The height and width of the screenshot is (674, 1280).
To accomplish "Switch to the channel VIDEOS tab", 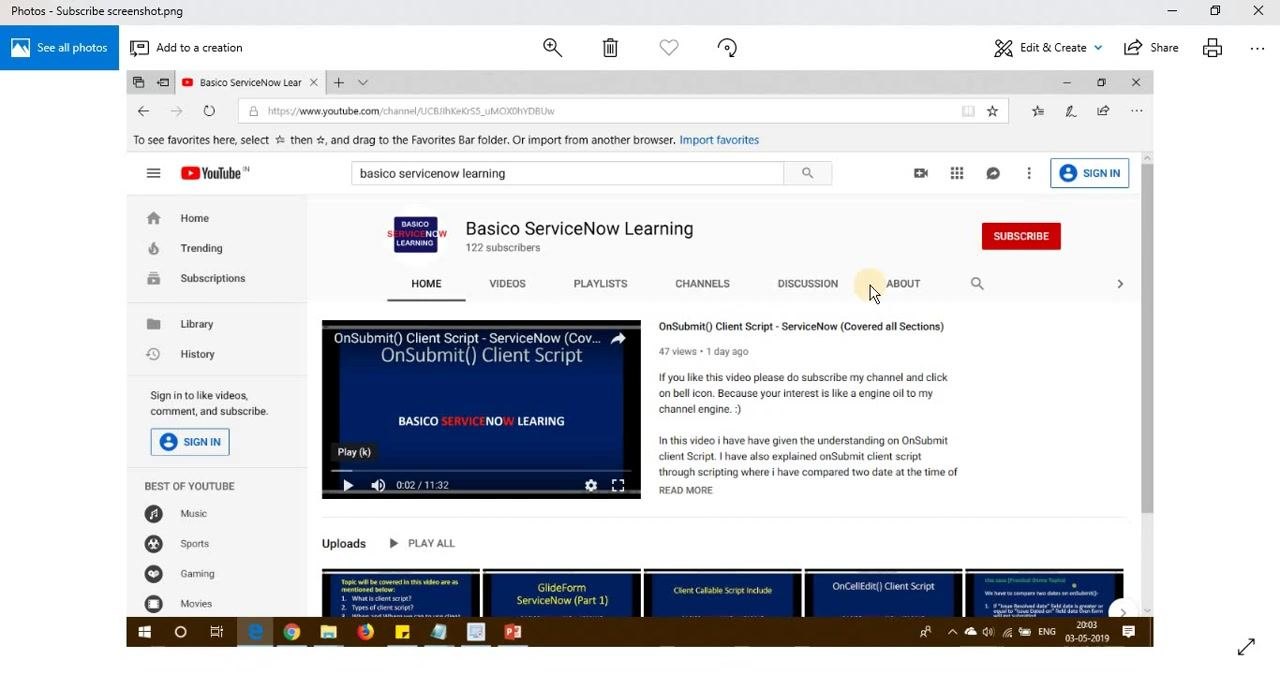I will [507, 284].
